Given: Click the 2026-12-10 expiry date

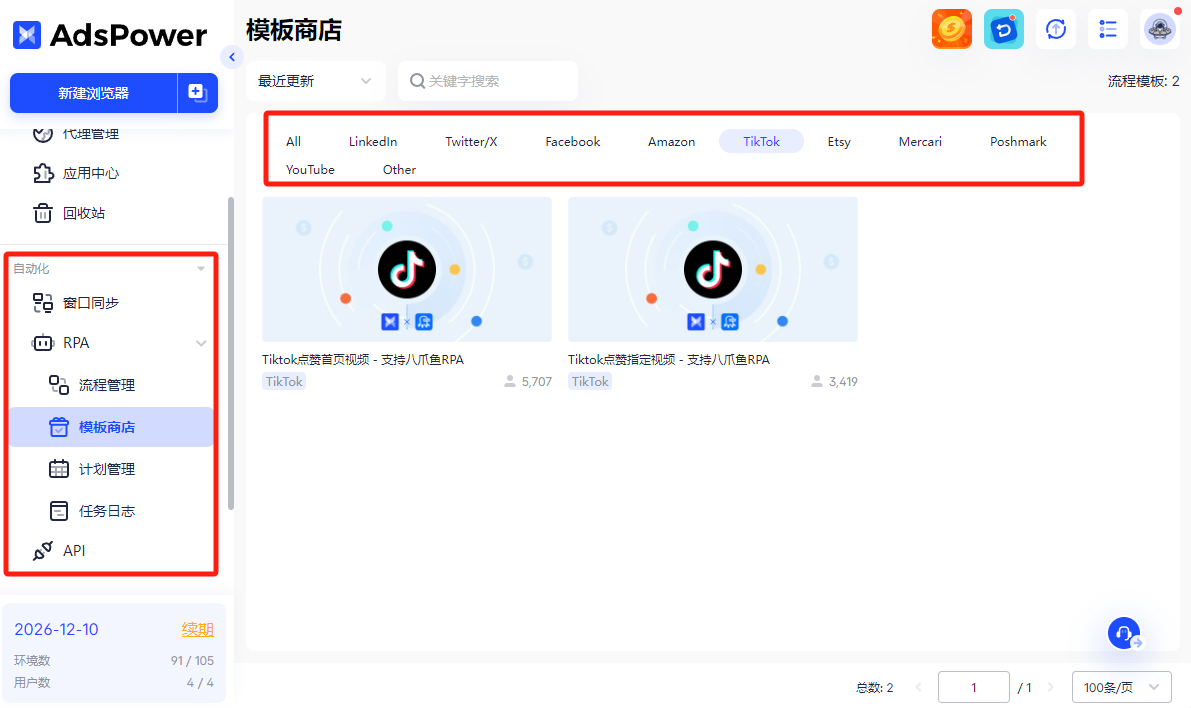Looking at the screenshot, I should (56, 630).
